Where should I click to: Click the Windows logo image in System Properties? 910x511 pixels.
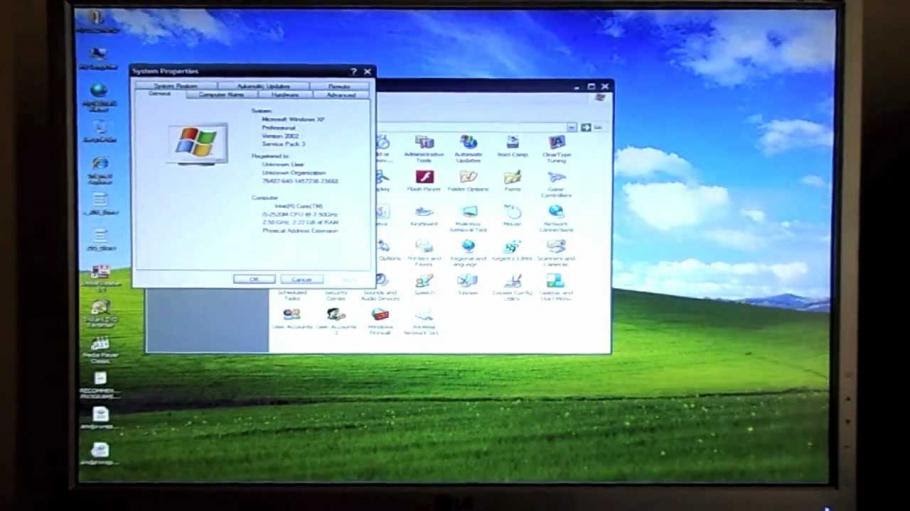[197, 143]
